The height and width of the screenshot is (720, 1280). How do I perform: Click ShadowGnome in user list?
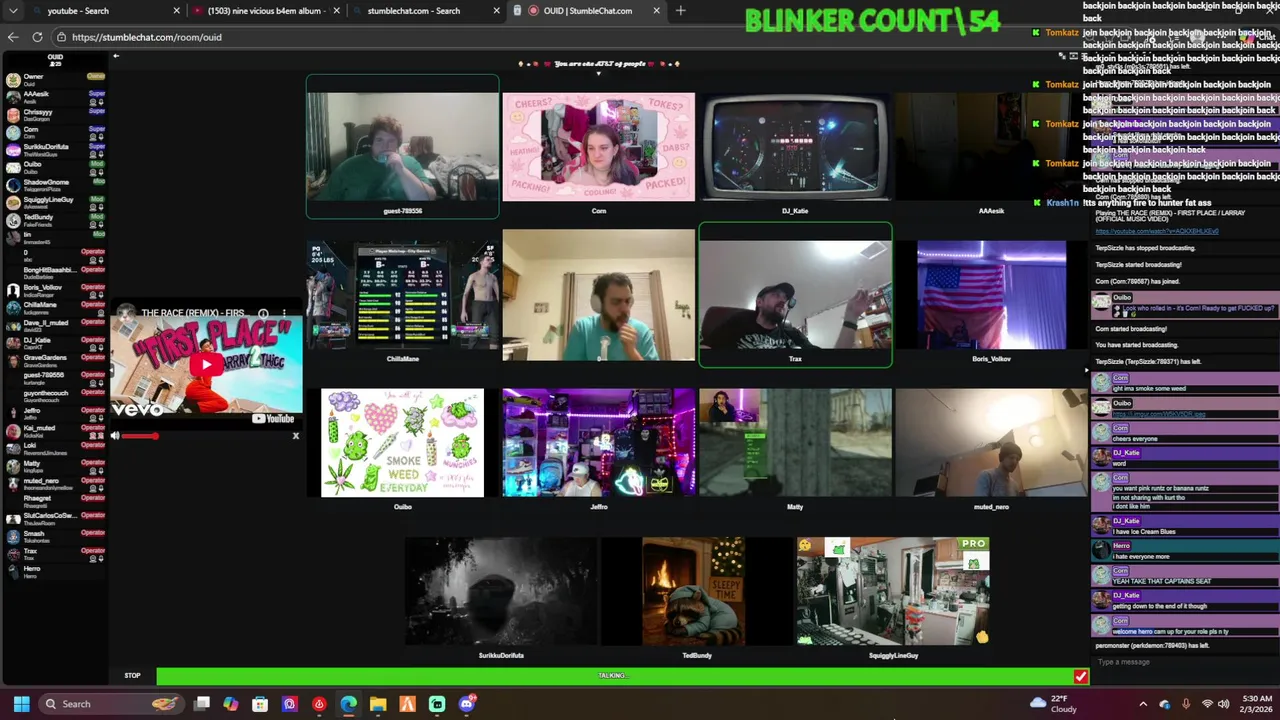(55, 185)
